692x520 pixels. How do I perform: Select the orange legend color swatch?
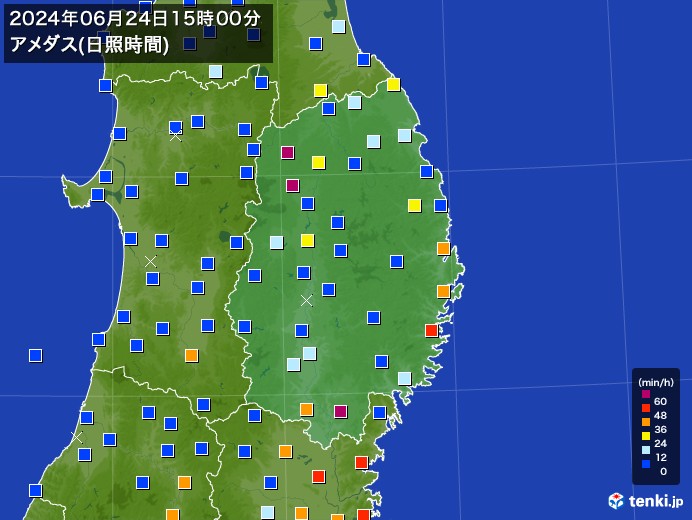click(646, 422)
